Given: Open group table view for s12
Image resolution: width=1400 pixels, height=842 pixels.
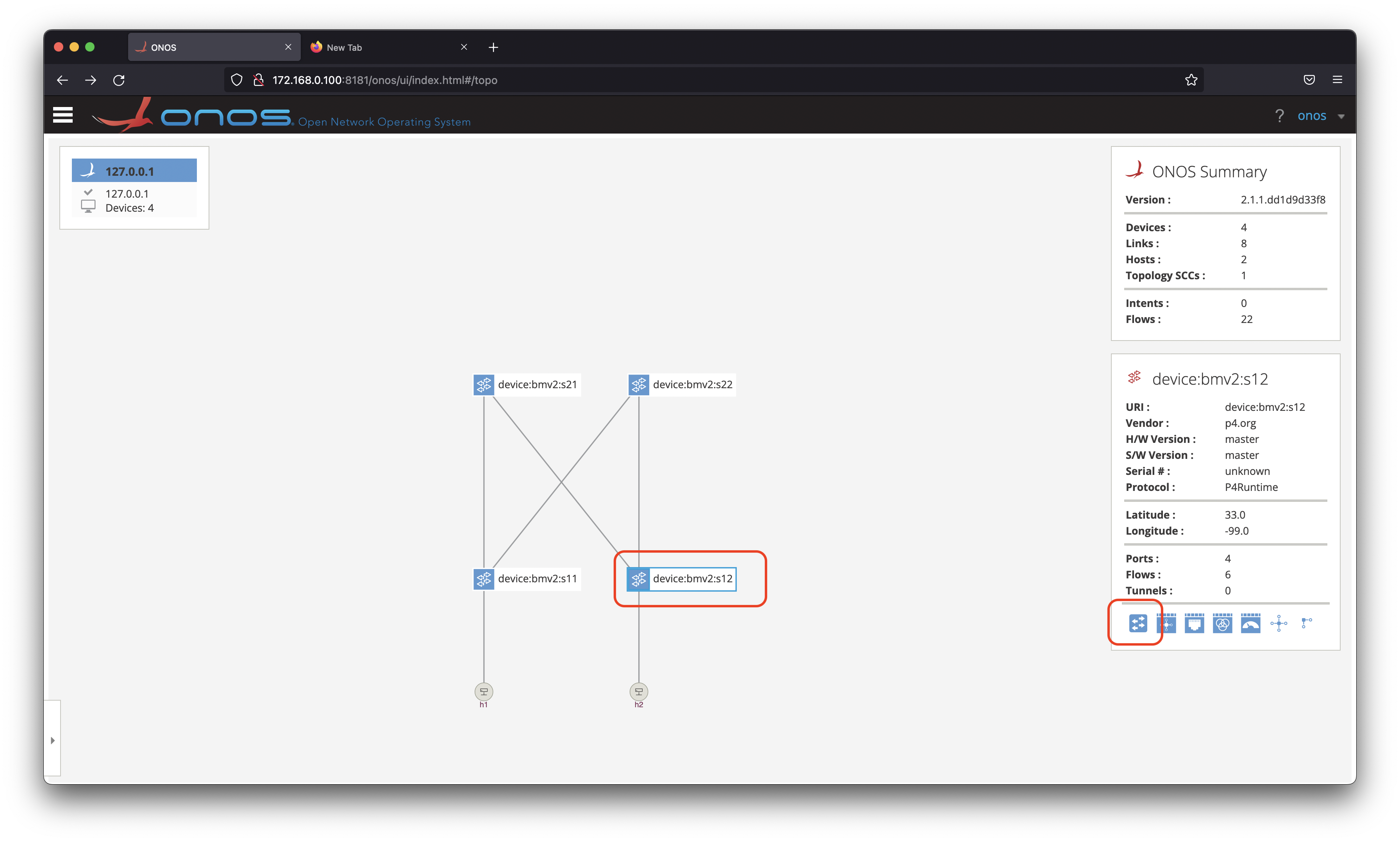Looking at the screenshot, I should coord(1222,623).
